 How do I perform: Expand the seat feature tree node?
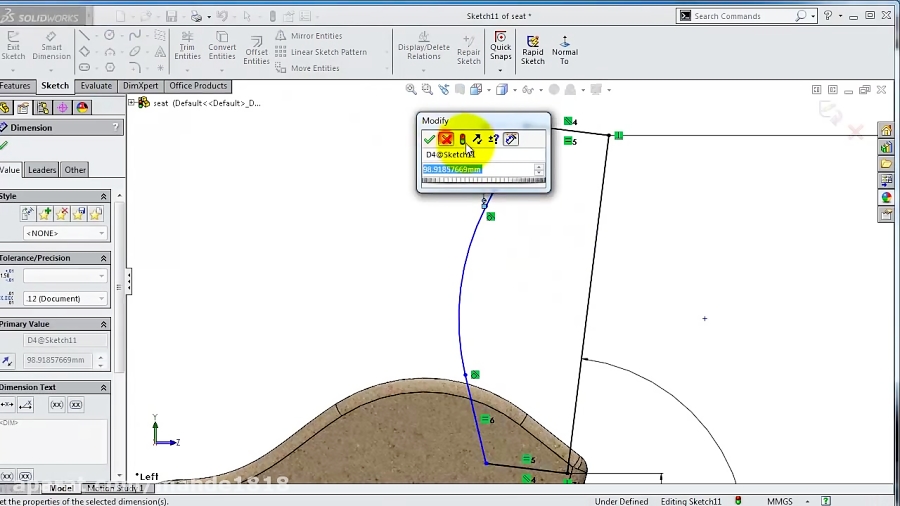132,103
